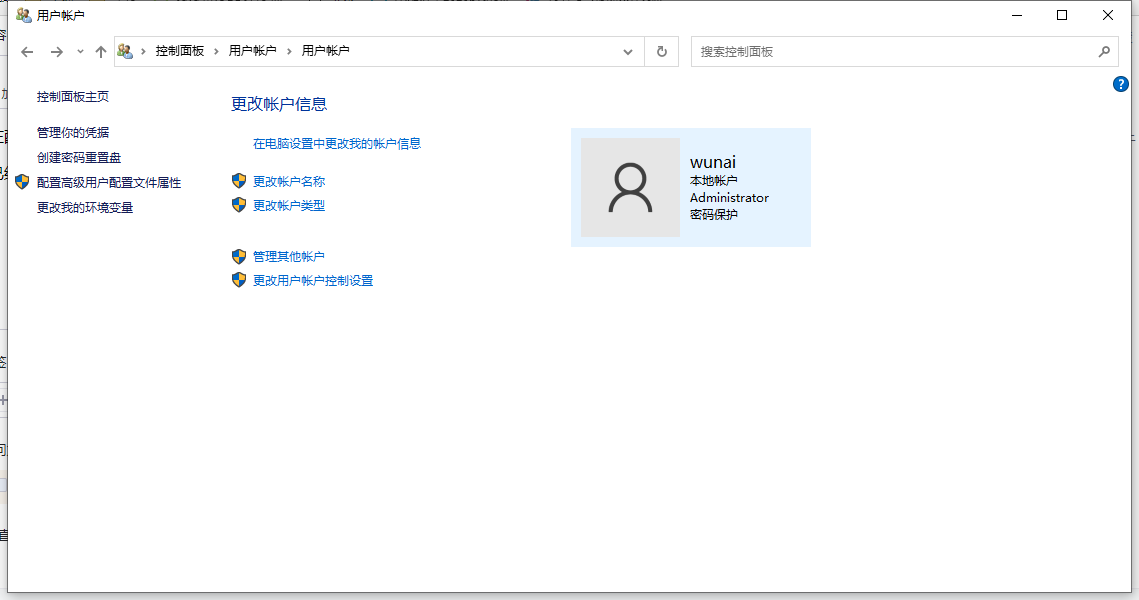Image resolution: width=1139 pixels, height=600 pixels.
Task: Refresh the control panel page
Action: click(662, 52)
